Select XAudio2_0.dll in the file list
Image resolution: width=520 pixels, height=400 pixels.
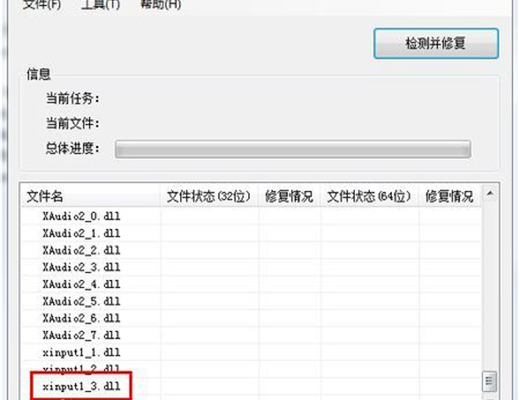pos(81,216)
